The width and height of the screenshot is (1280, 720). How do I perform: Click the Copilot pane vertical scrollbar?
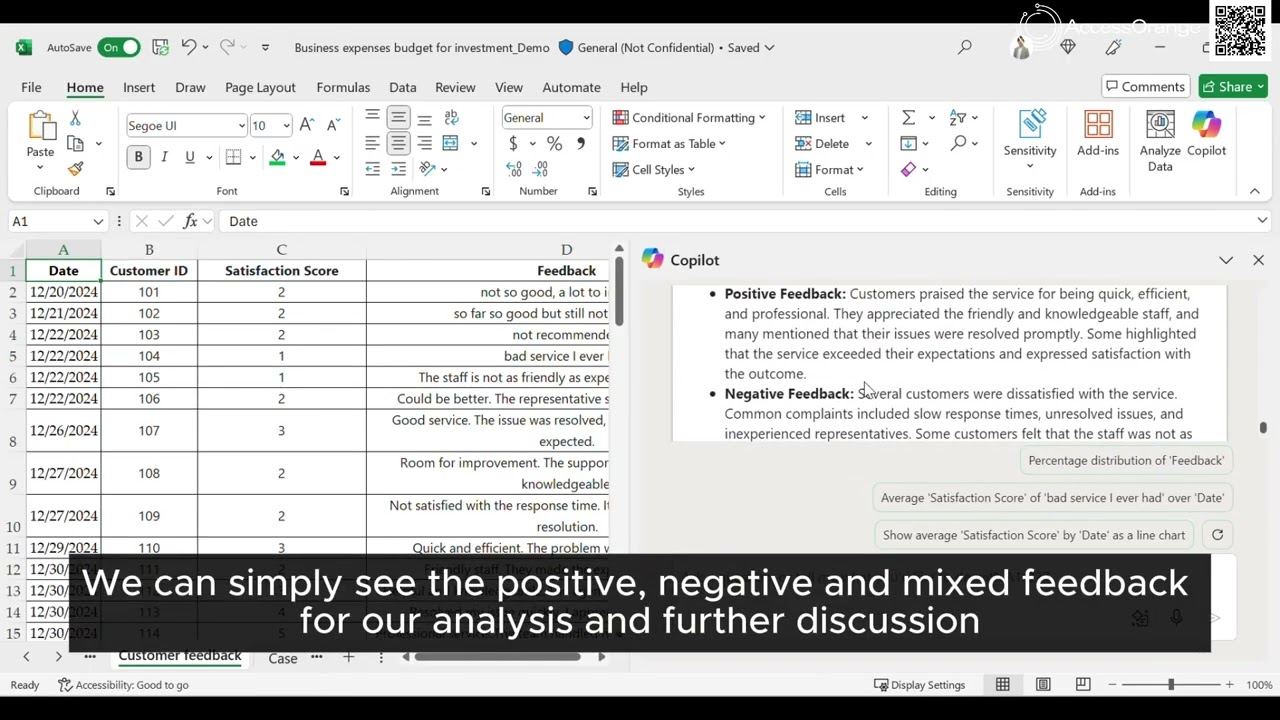(1263, 428)
